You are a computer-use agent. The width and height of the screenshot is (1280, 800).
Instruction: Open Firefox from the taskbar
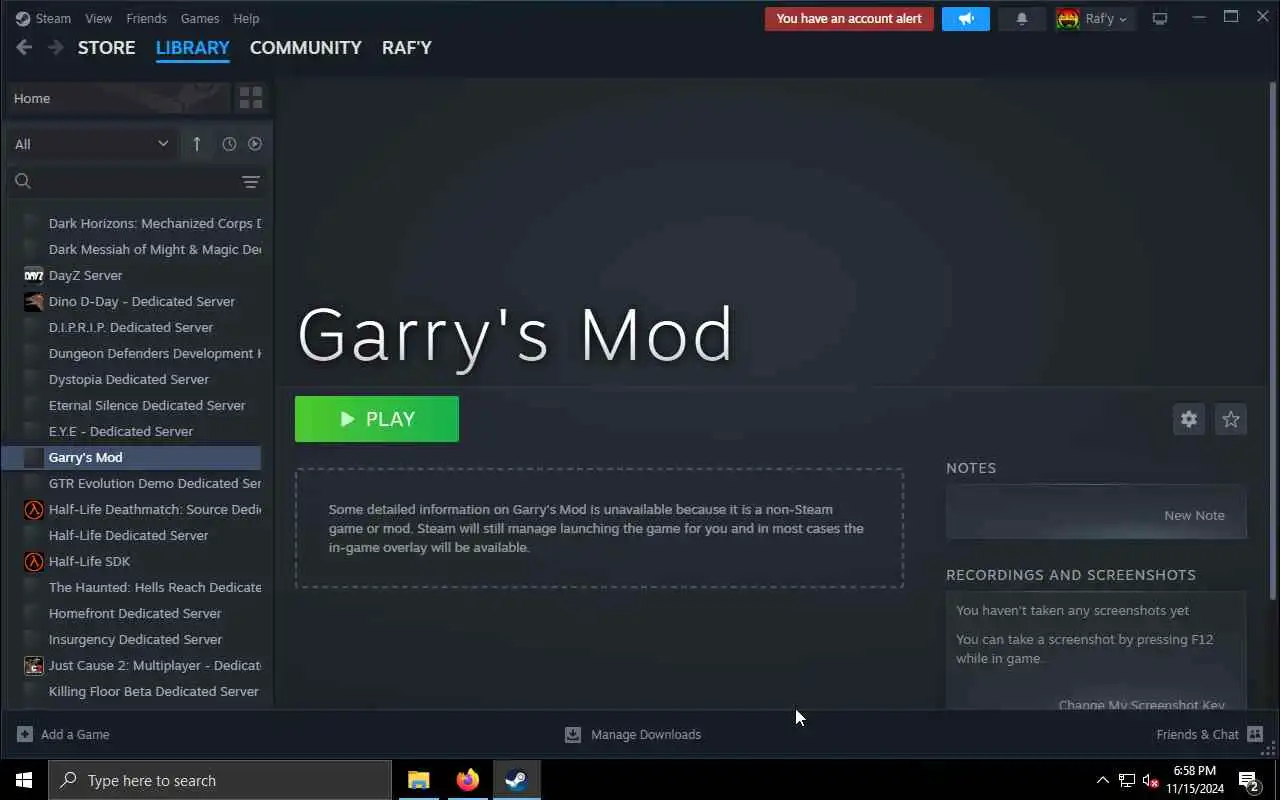click(467, 780)
